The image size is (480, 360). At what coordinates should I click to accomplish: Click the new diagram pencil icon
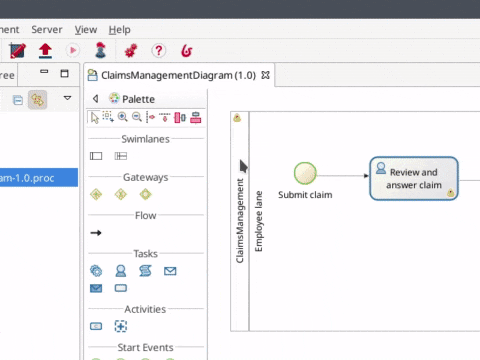18,51
